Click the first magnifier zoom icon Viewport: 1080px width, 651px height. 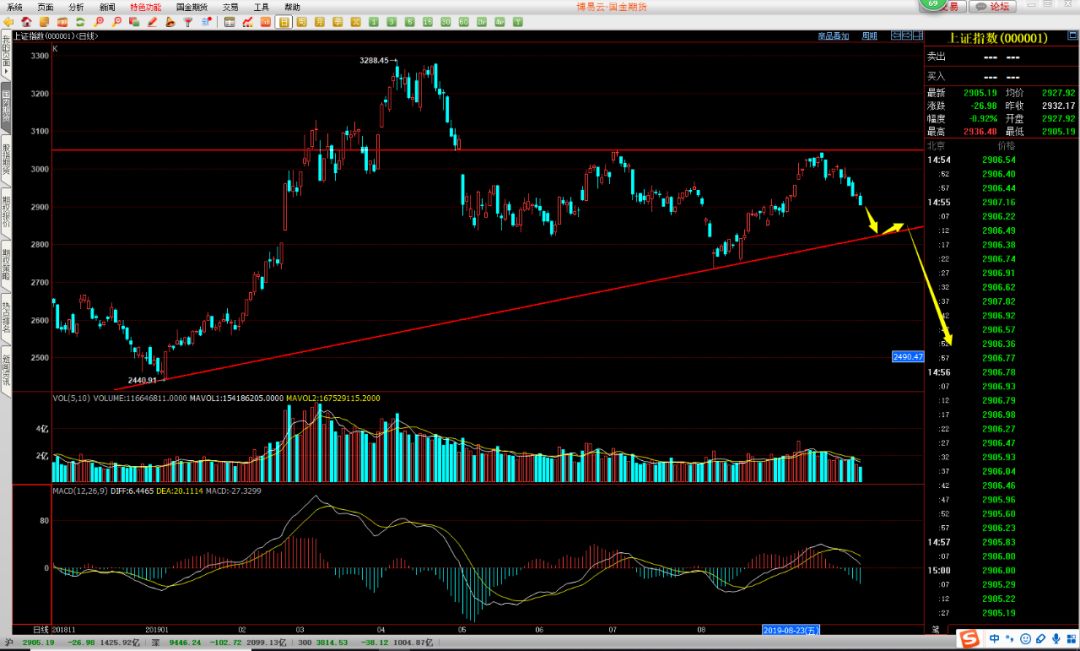(x=98, y=22)
